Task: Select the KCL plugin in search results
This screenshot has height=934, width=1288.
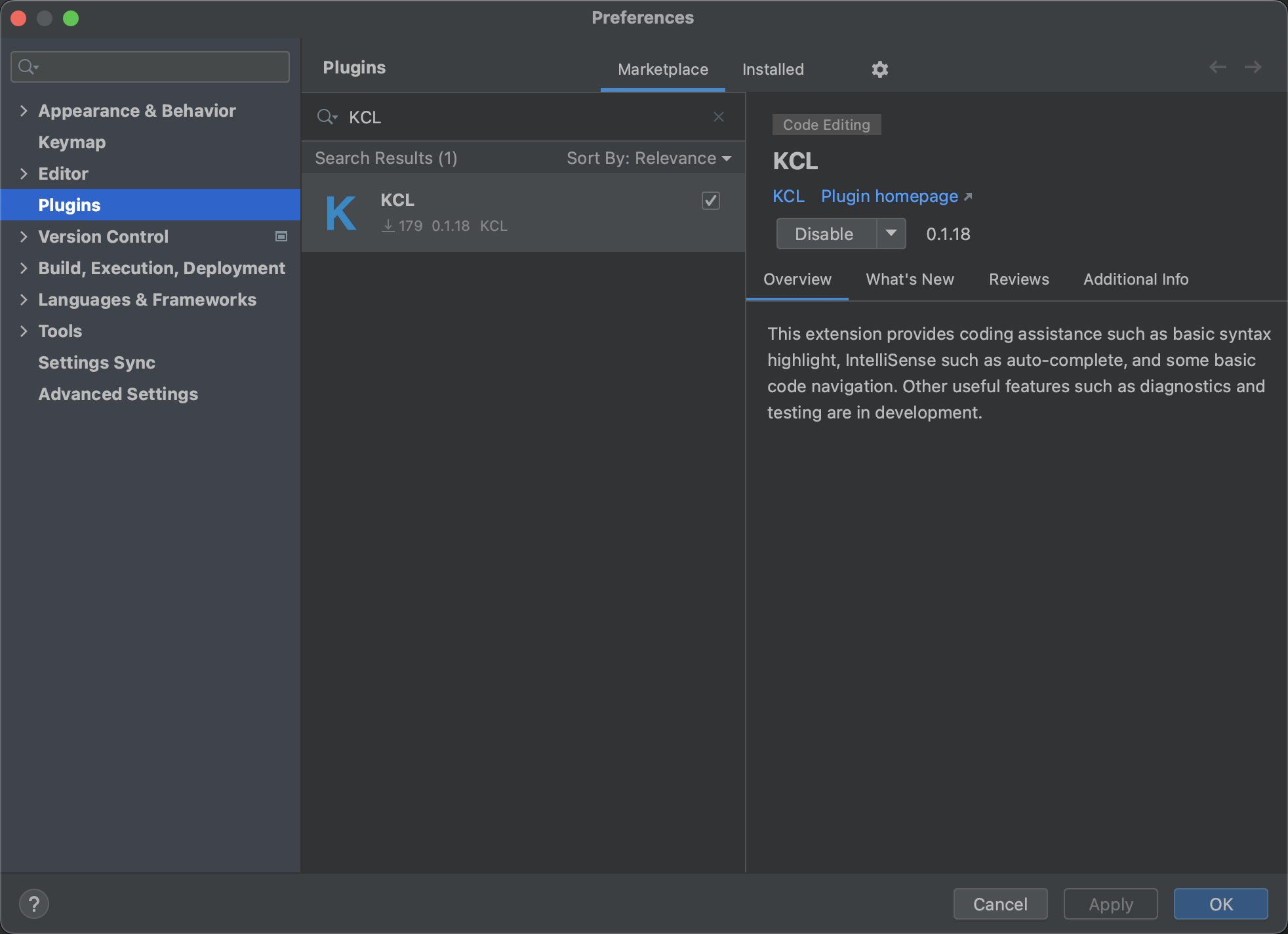Action: tap(523, 213)
